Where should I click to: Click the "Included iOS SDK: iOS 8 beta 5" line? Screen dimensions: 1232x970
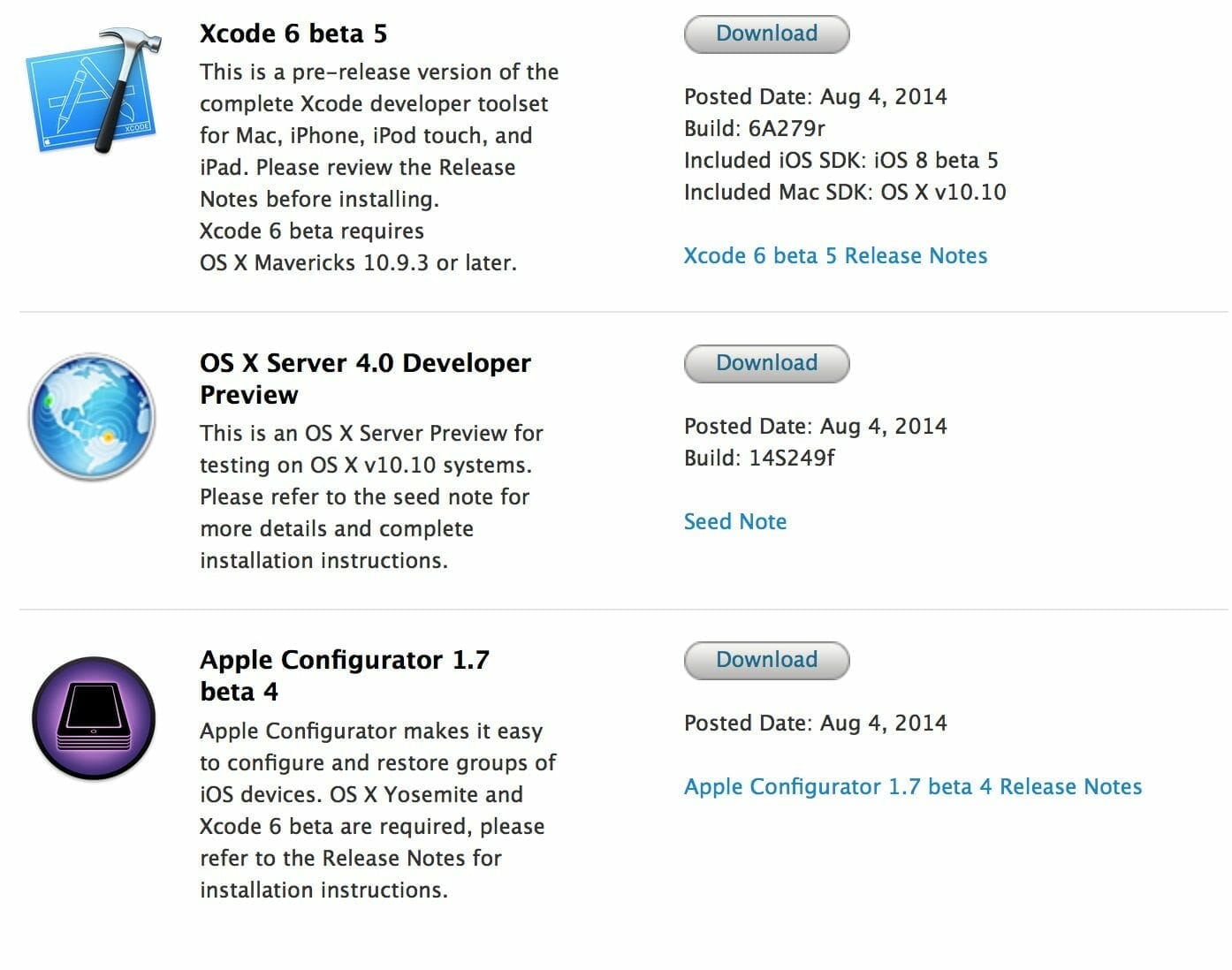click(840, 161)
